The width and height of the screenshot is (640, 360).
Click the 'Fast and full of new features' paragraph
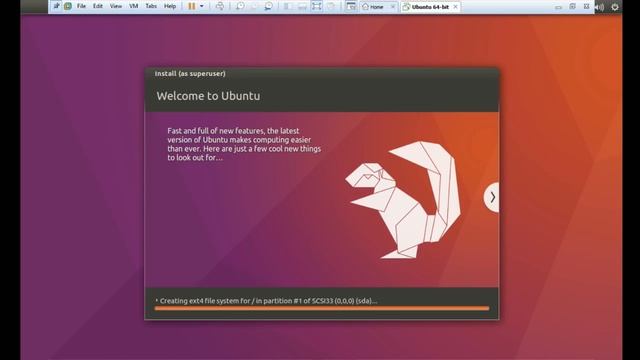coord(244,144)
